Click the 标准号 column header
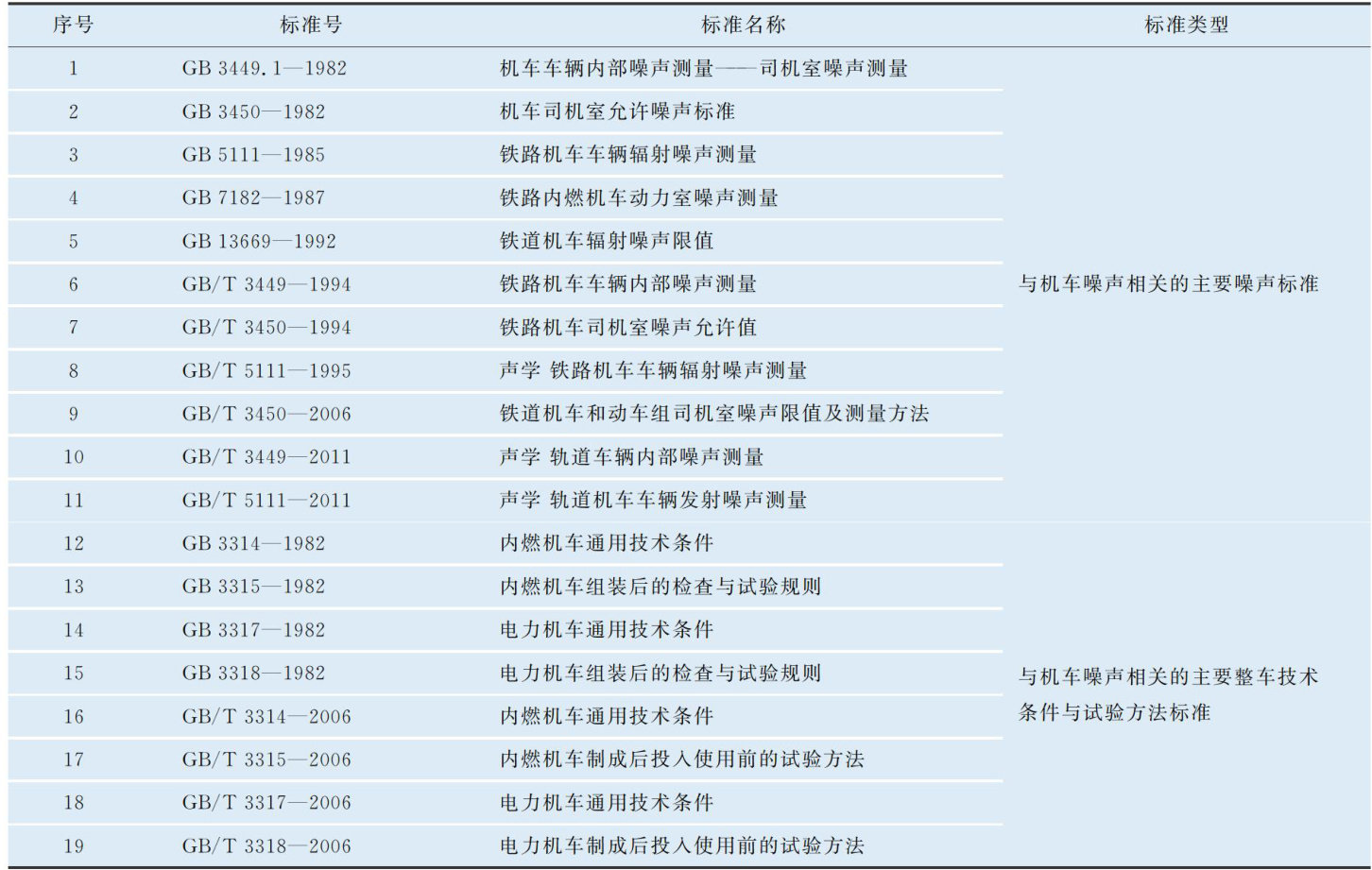1372x870 pixels. tap(311, 25)
